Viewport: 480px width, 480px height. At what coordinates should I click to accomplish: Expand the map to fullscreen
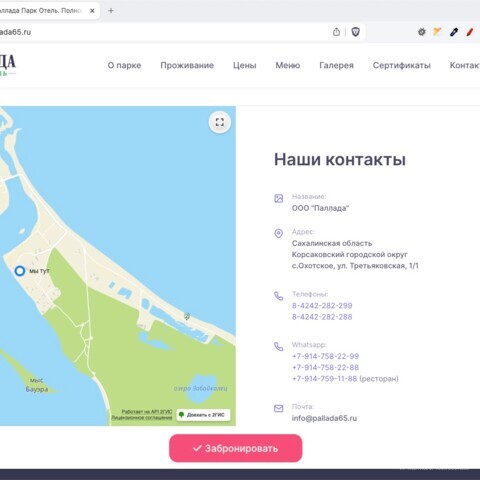tap(219, 122)
